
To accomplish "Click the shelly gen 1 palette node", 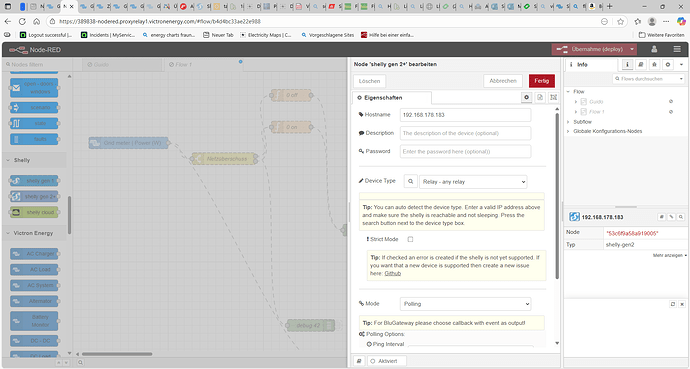I will click(x=34, y=181).
